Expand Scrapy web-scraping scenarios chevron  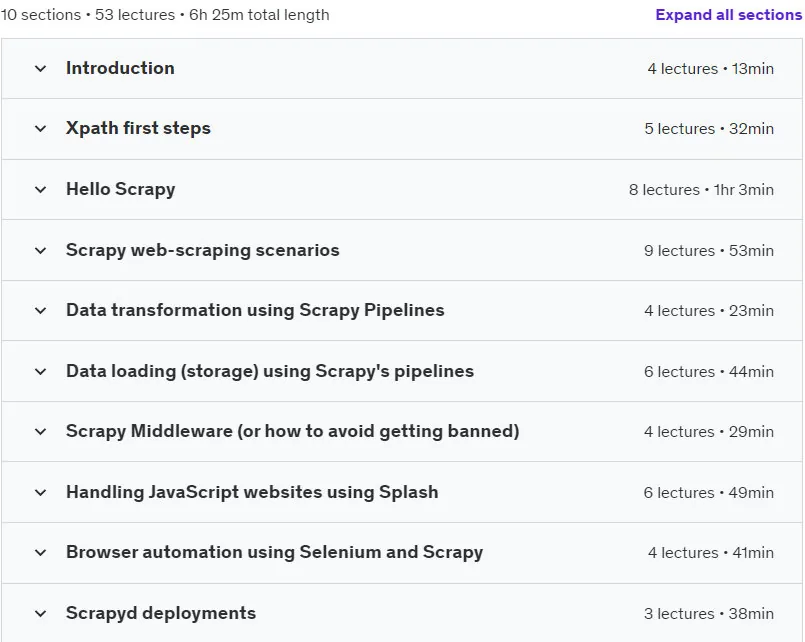[x=41, y=250]
